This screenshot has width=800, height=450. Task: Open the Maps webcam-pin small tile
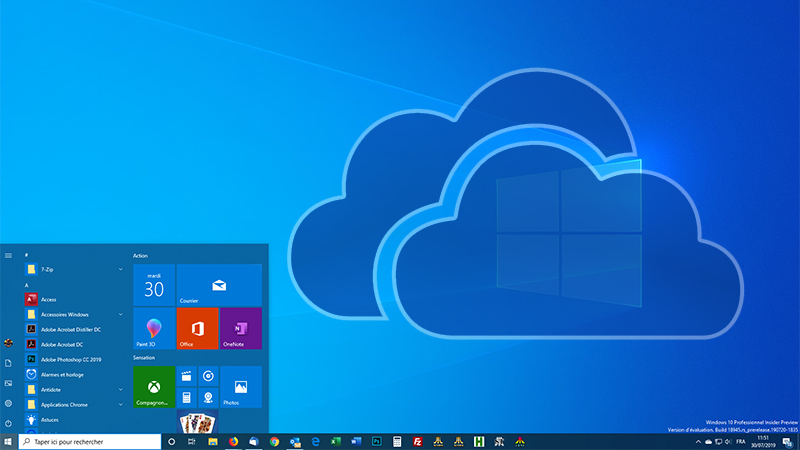(x=208, y=397)
